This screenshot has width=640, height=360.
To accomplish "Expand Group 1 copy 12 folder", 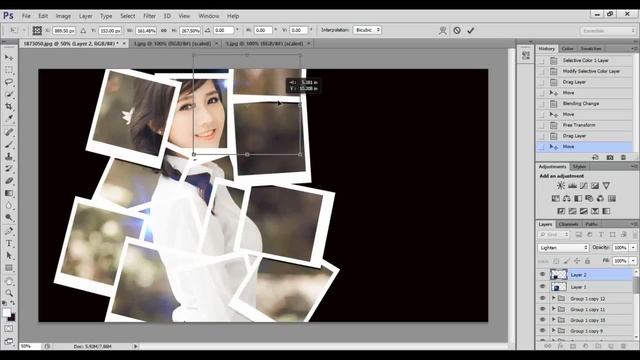I will point(554,298).
